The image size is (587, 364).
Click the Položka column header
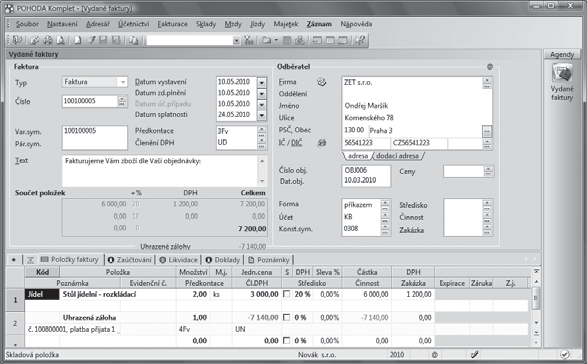(x=118, y=272)
